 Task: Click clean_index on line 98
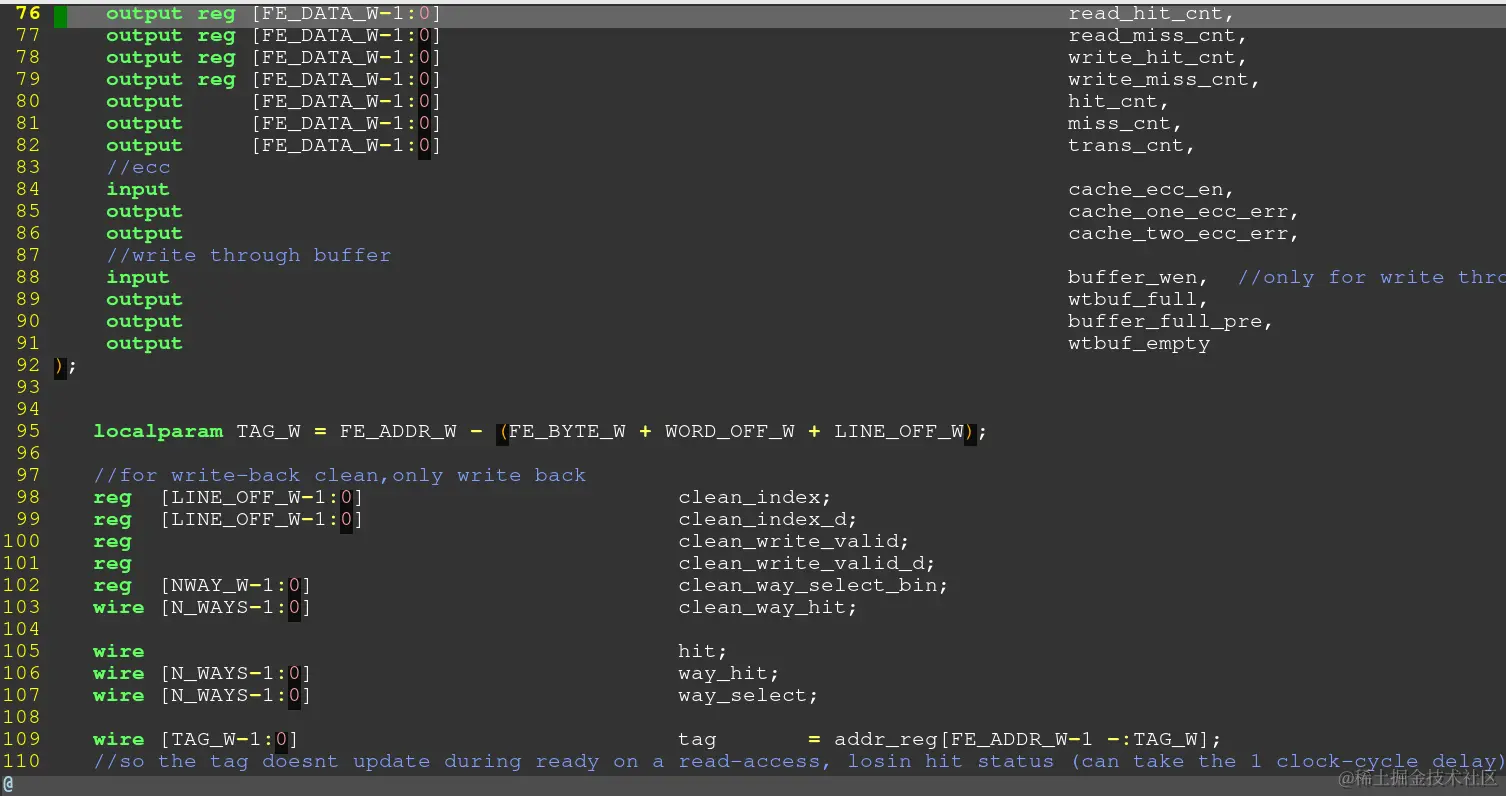click(750, 498)
